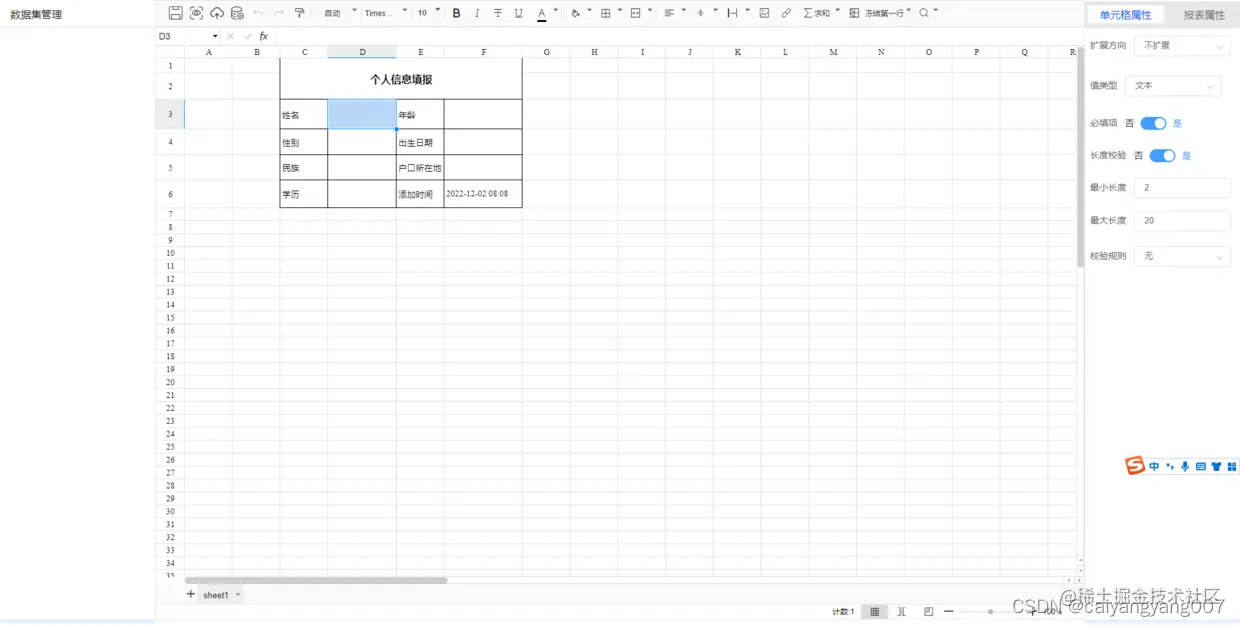Open the 扩展方向 不扩展 dropdown

coord(1182,46)
